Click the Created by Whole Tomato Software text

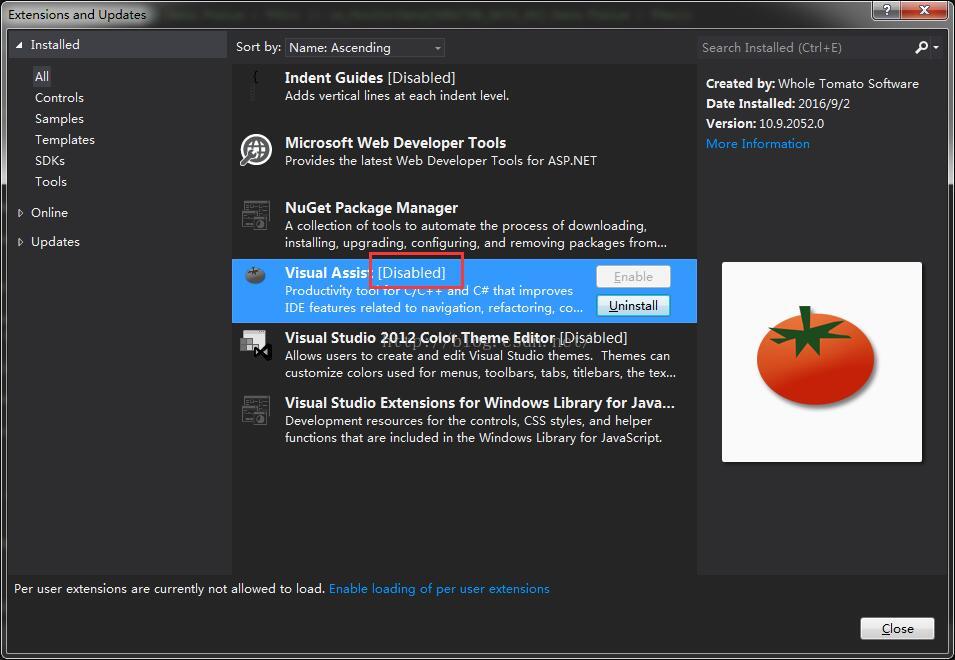click(812, 83)
